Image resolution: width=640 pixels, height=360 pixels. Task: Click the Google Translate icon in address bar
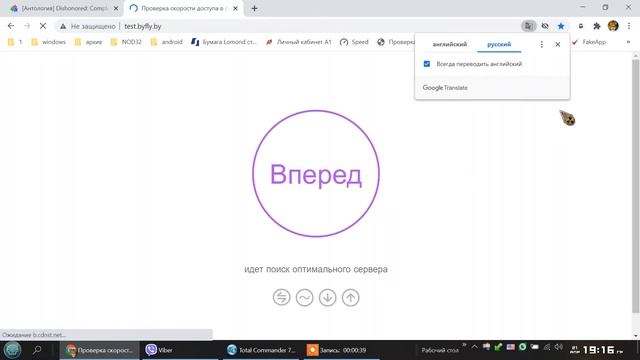click(529, 26)
